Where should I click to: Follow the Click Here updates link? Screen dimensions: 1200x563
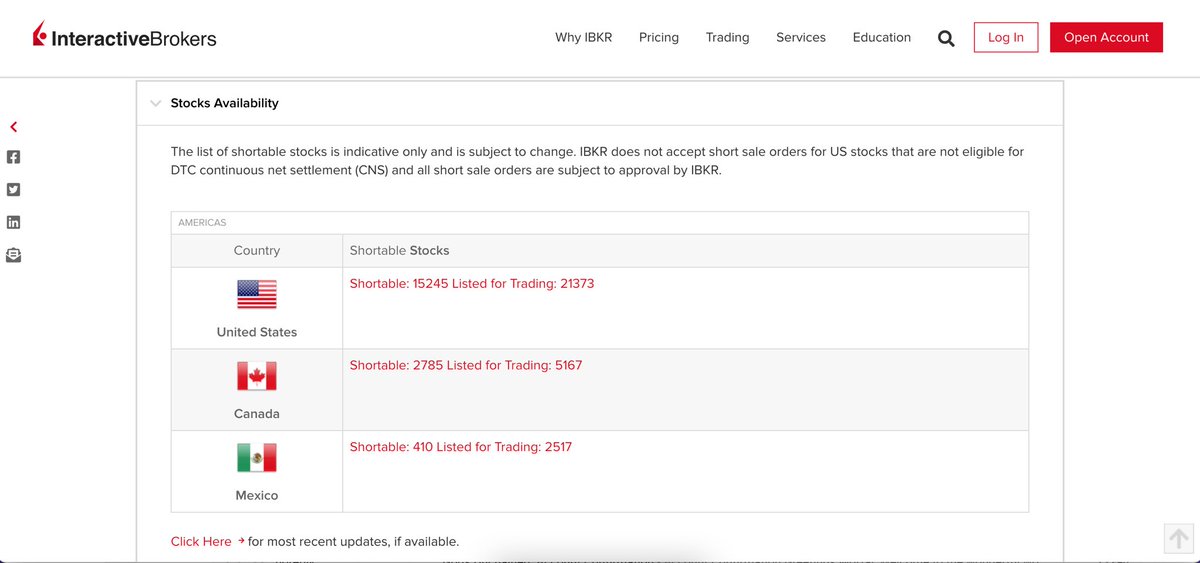pos(201,541)
